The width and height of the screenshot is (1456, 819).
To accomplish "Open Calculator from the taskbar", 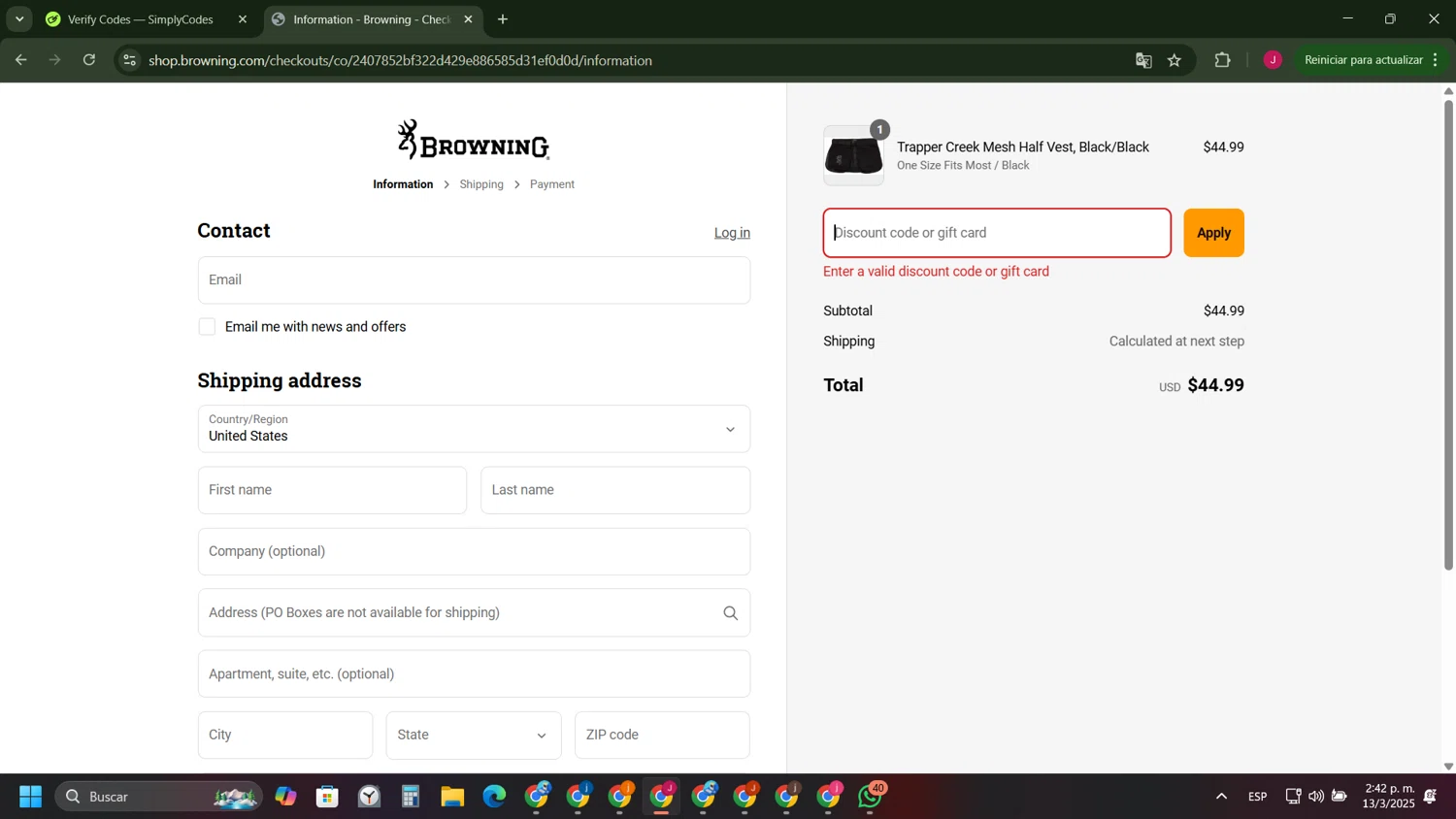I will pos(411,797).
